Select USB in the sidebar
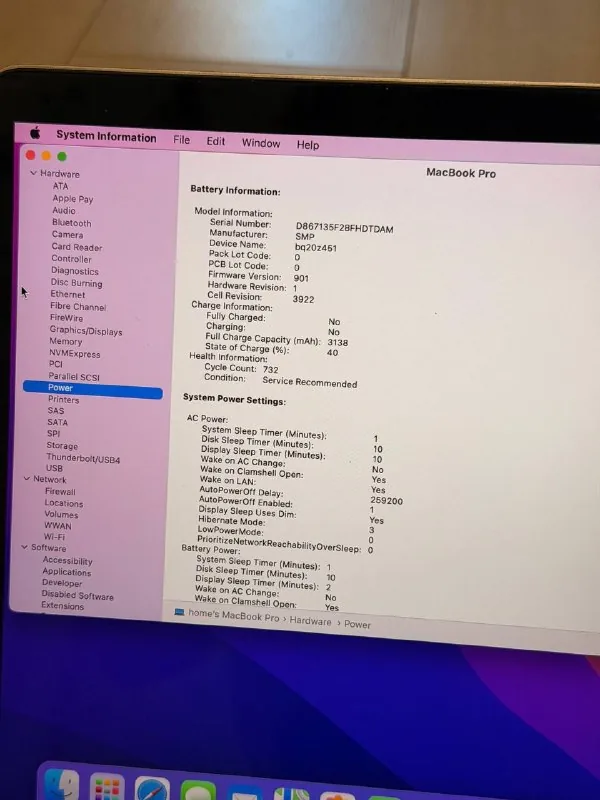This screenshot has width=600, height=800. 54,468
